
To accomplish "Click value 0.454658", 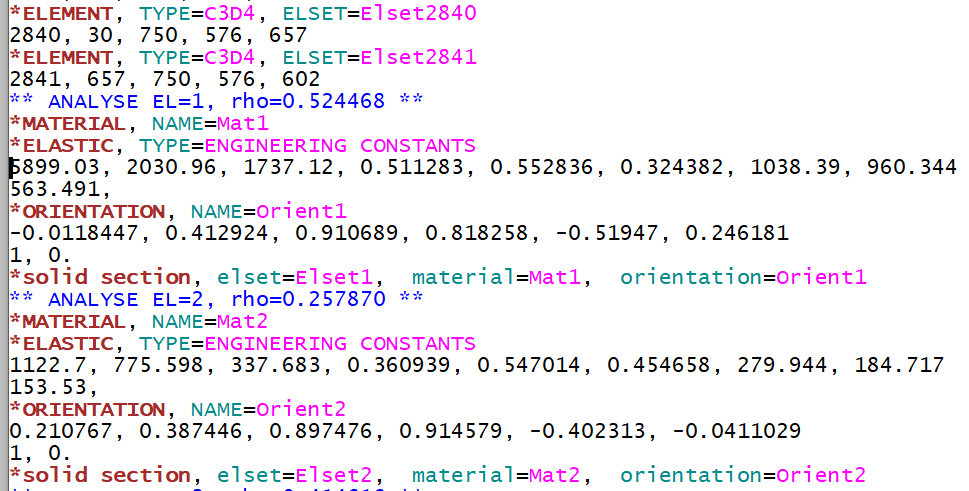I will click(658, 365).
